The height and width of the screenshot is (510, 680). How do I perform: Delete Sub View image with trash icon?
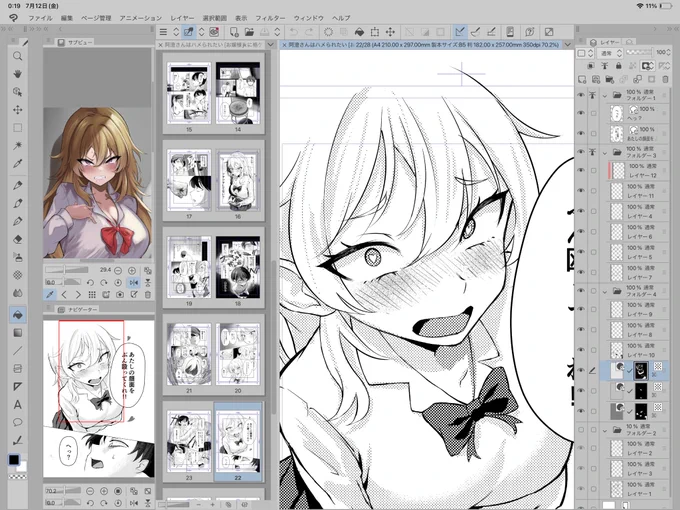click(147, 295)
